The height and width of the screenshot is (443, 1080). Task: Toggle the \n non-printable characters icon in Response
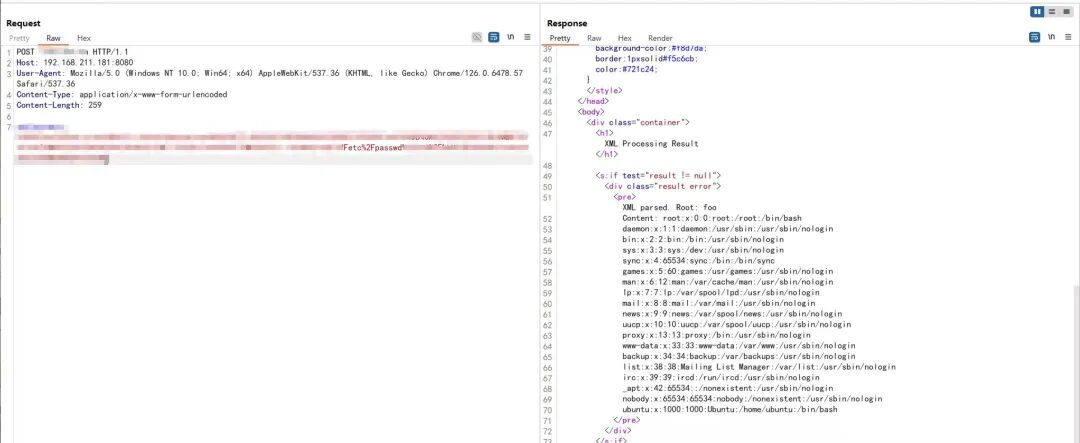pyautogui.click(x=1052, y=38)
